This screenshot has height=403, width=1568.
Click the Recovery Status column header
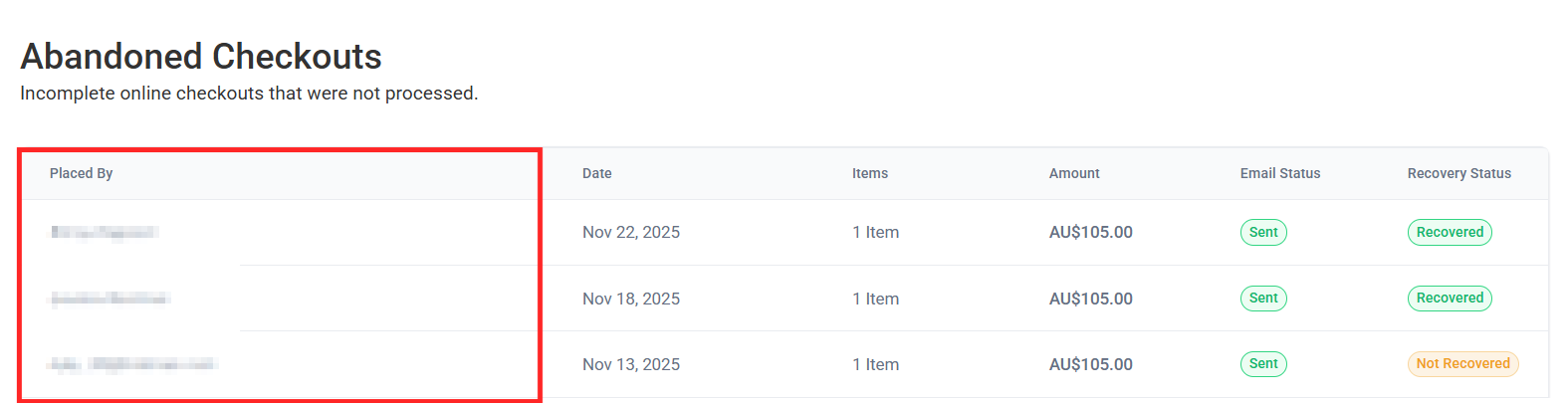tap(1458, 173)
